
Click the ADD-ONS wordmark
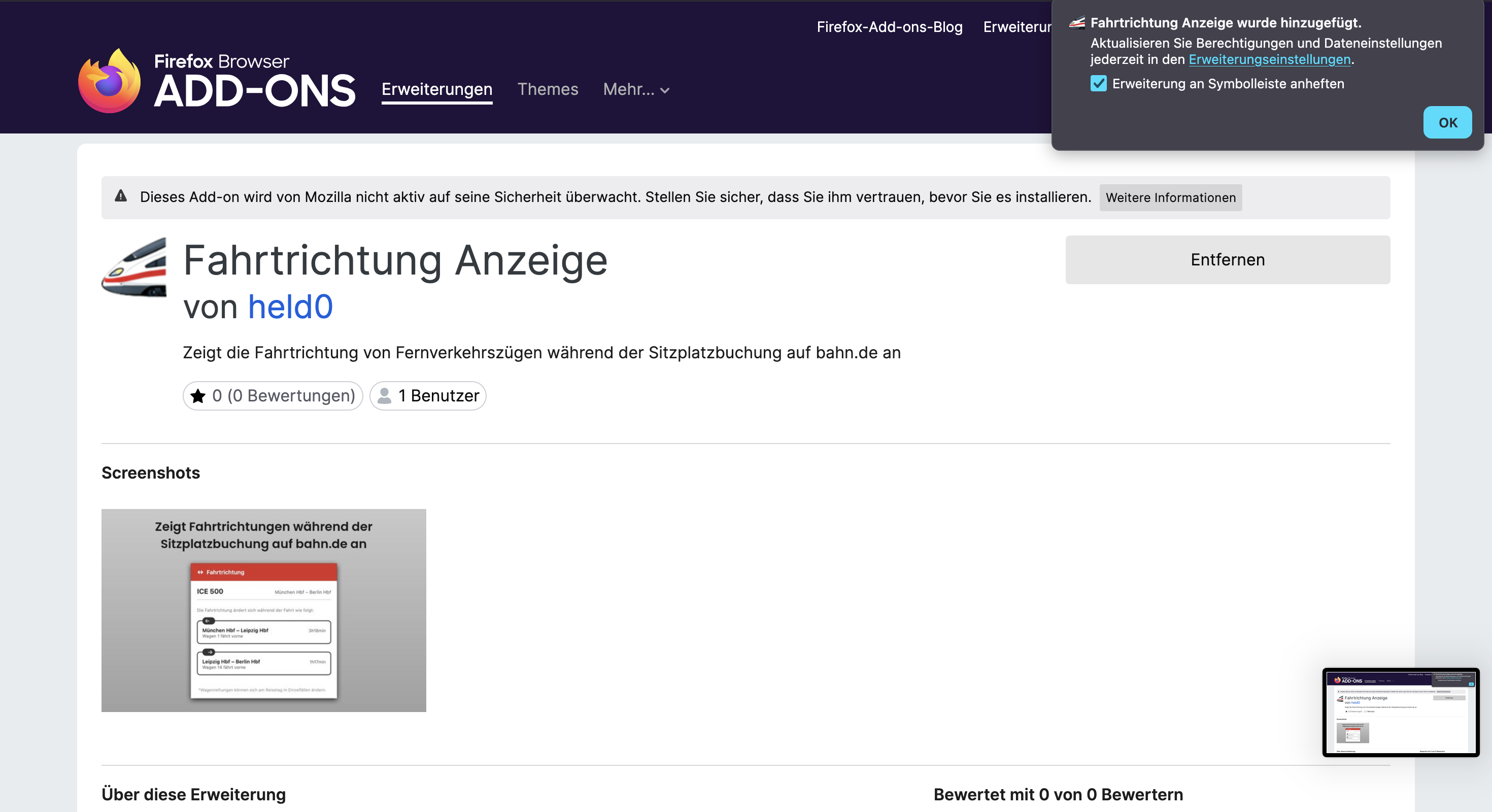(255, 91)
